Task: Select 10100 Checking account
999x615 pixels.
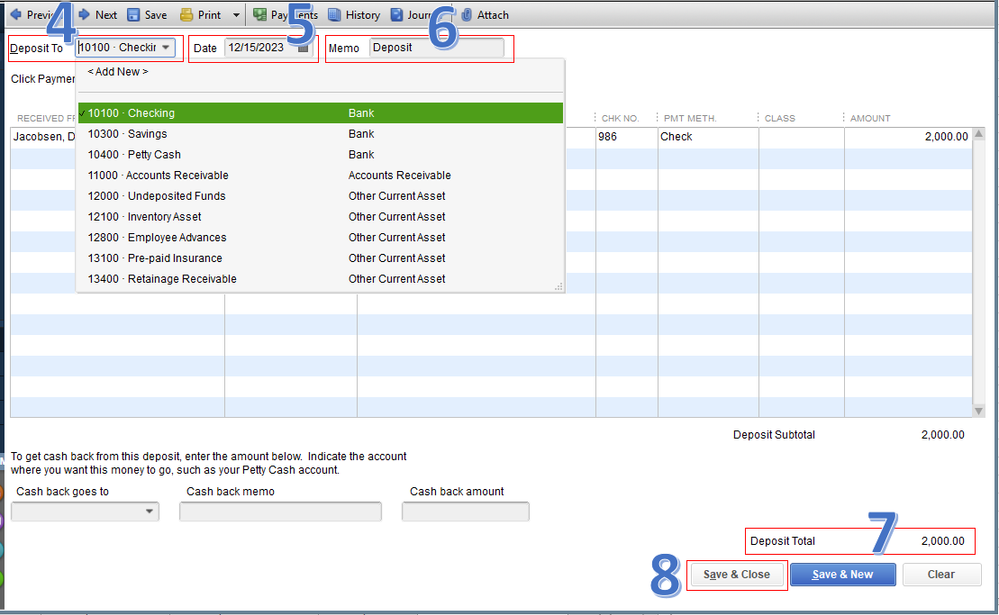Action: pos(320,113)
